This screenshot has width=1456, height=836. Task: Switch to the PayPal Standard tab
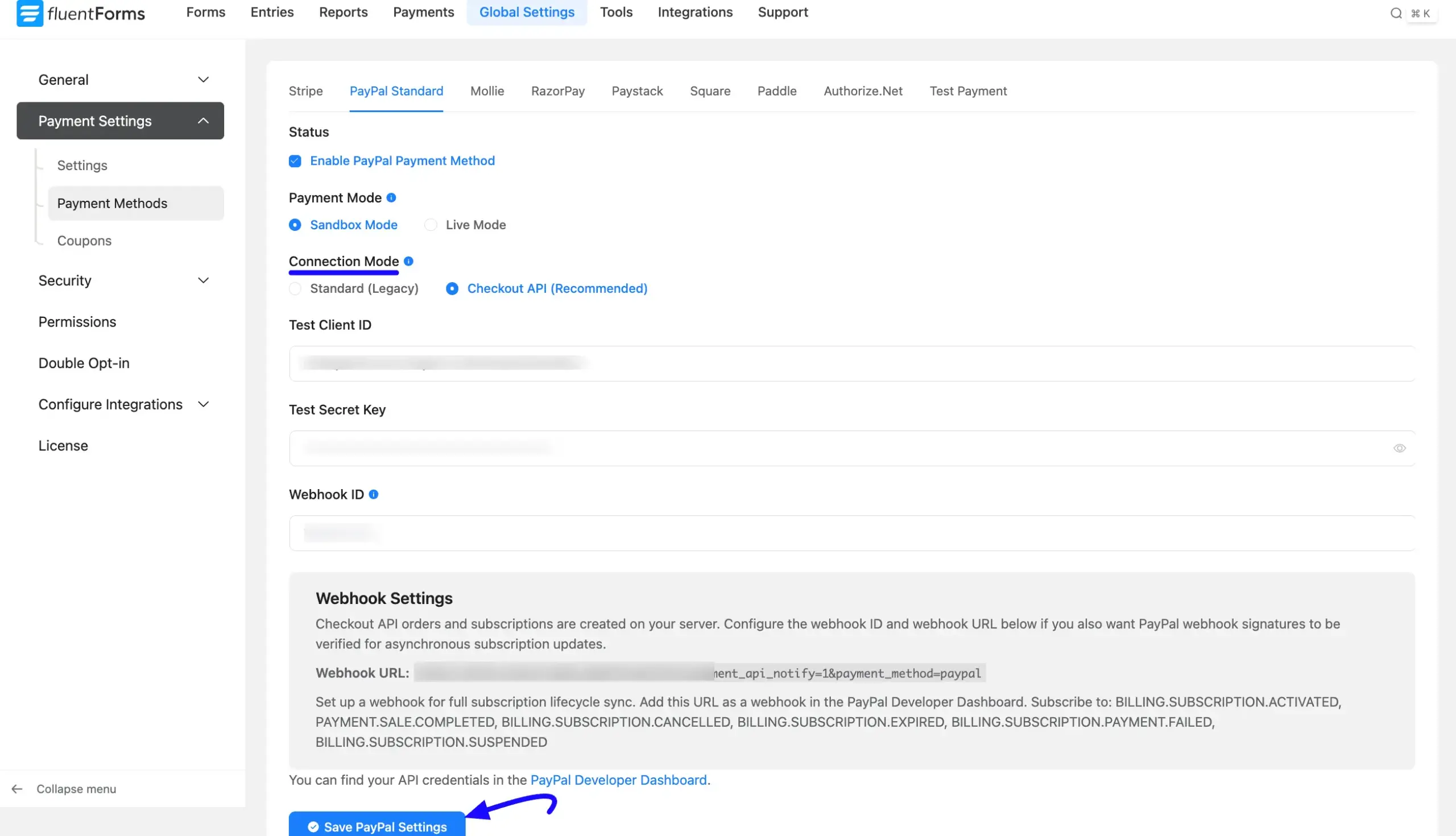pos(396,91)
